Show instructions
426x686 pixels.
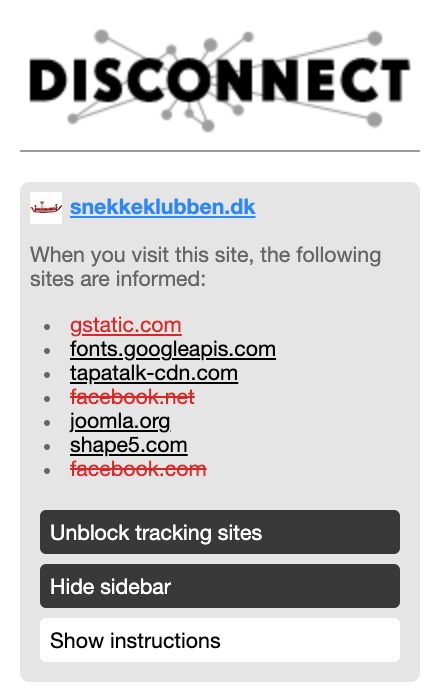pos(220,640)
